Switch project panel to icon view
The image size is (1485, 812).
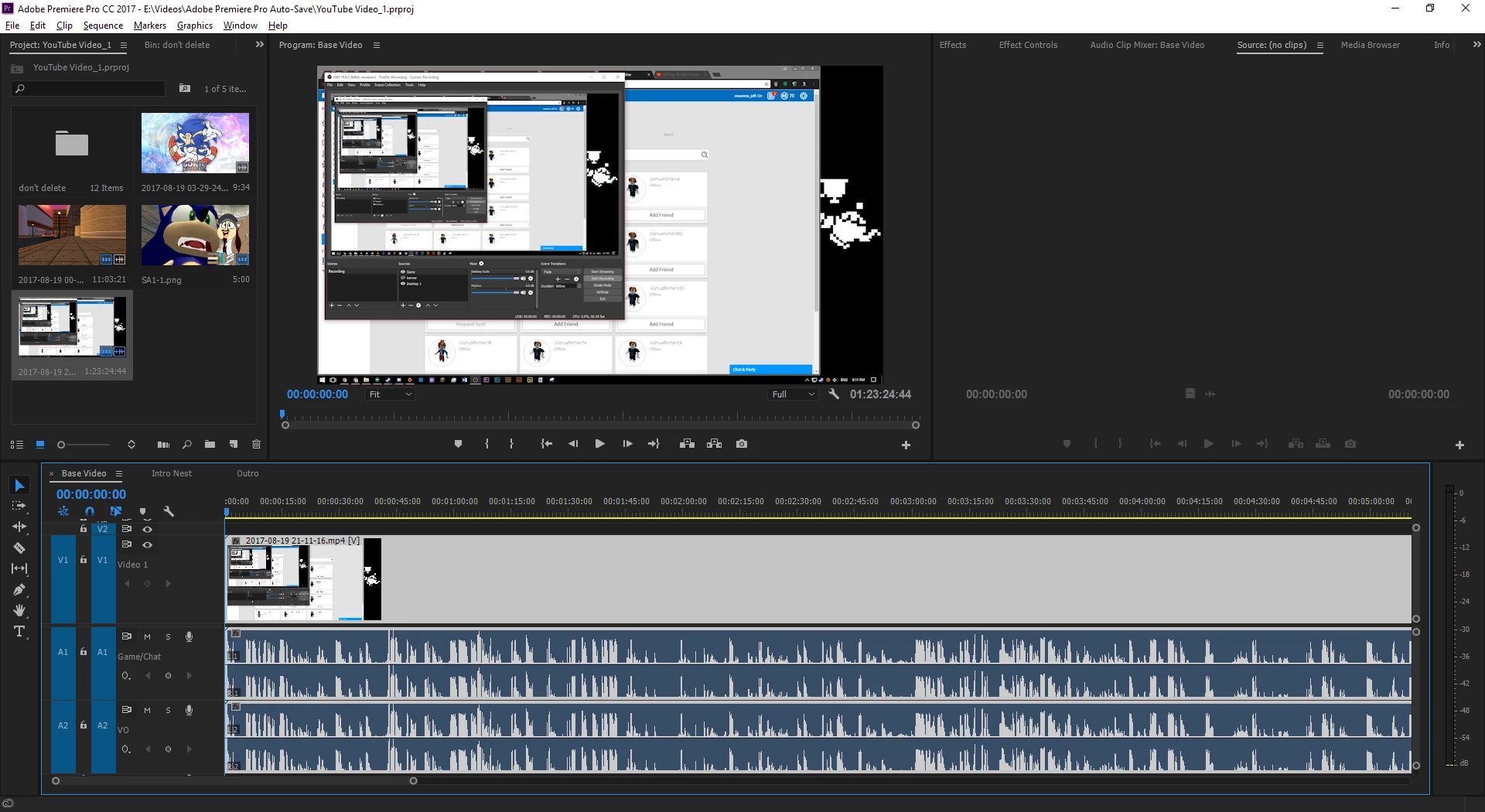40,445
